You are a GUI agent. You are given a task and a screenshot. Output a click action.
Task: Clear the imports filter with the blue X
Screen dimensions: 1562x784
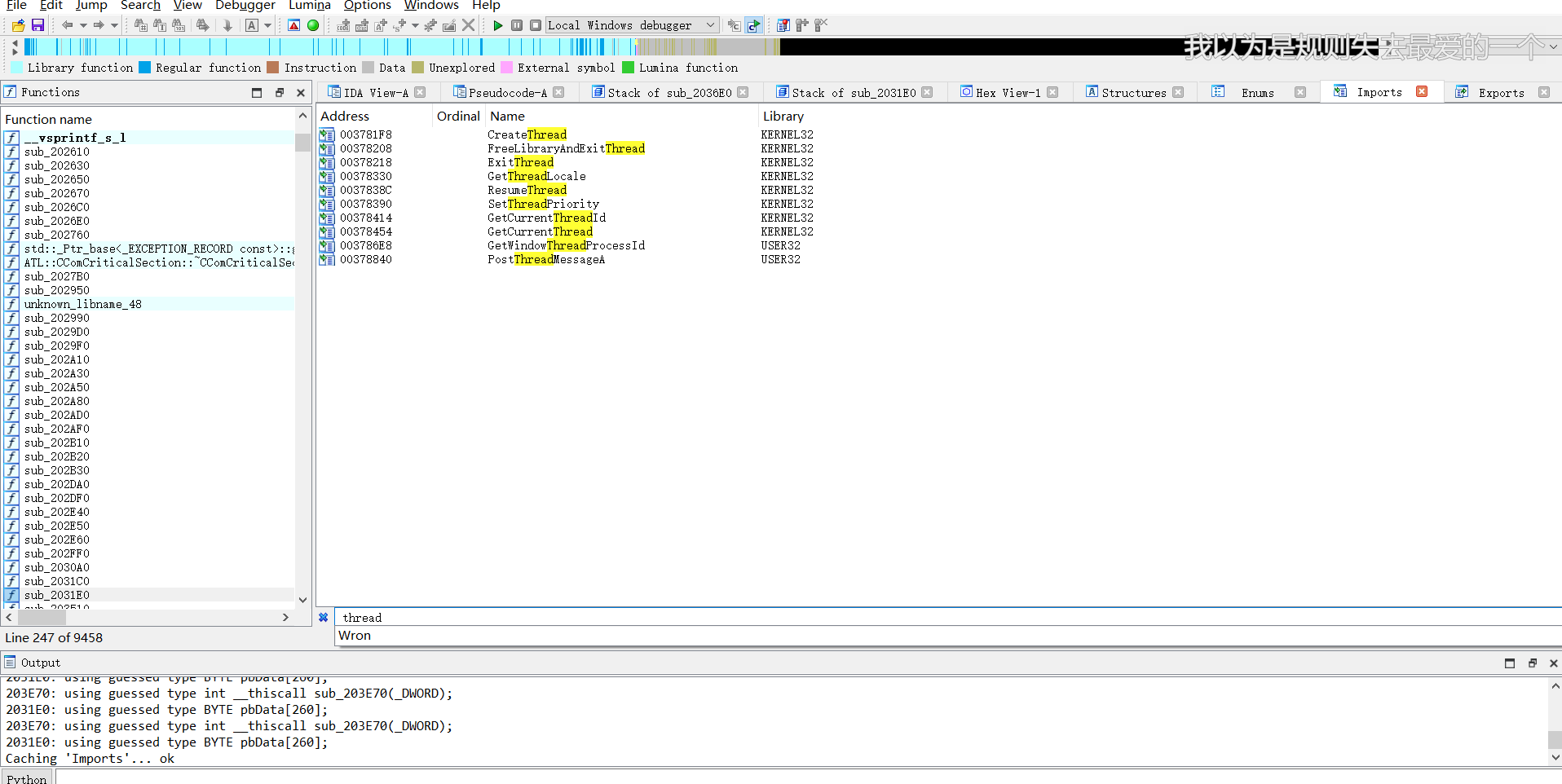coord(324,618)
